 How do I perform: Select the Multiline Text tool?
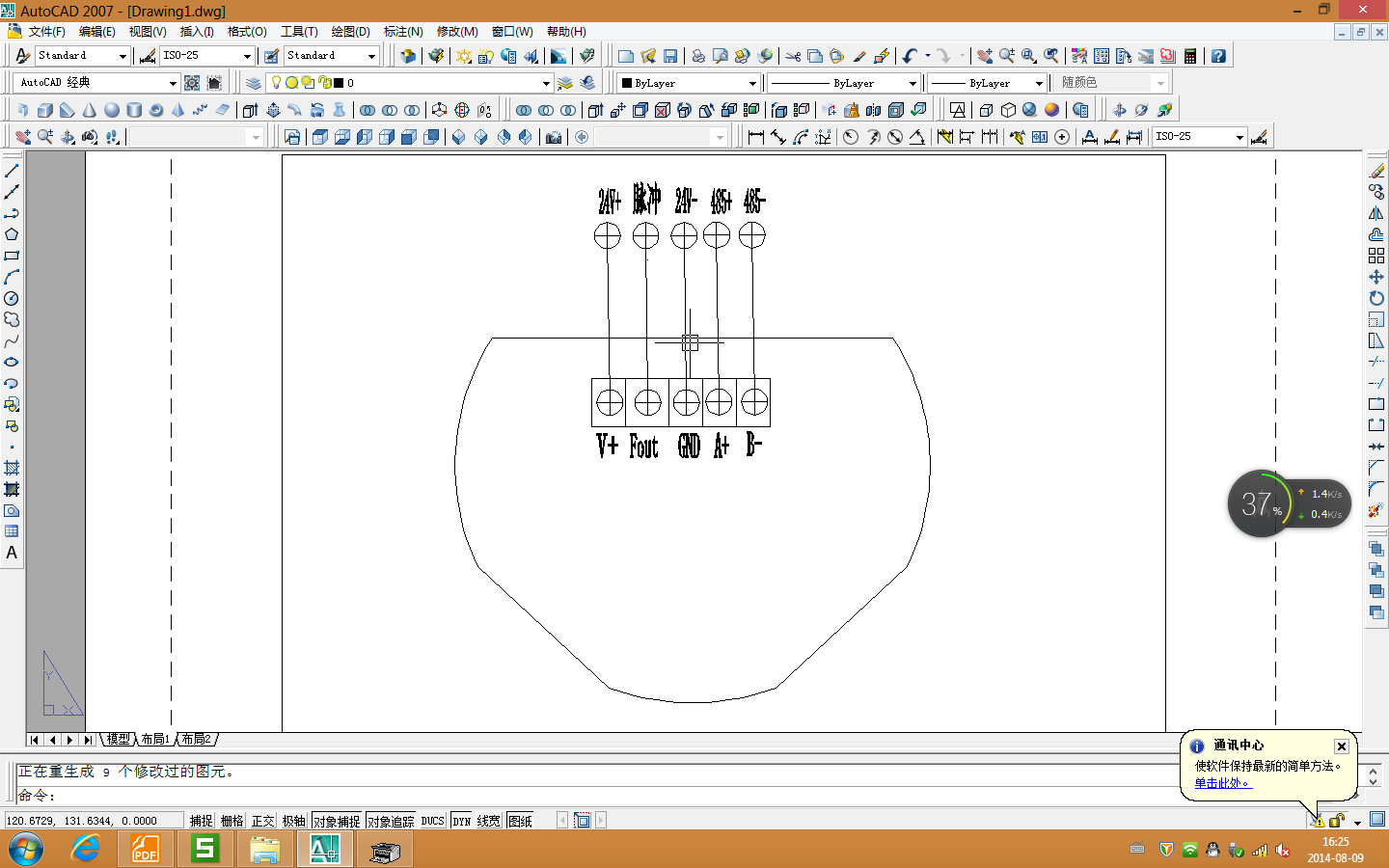pos(12,553)
